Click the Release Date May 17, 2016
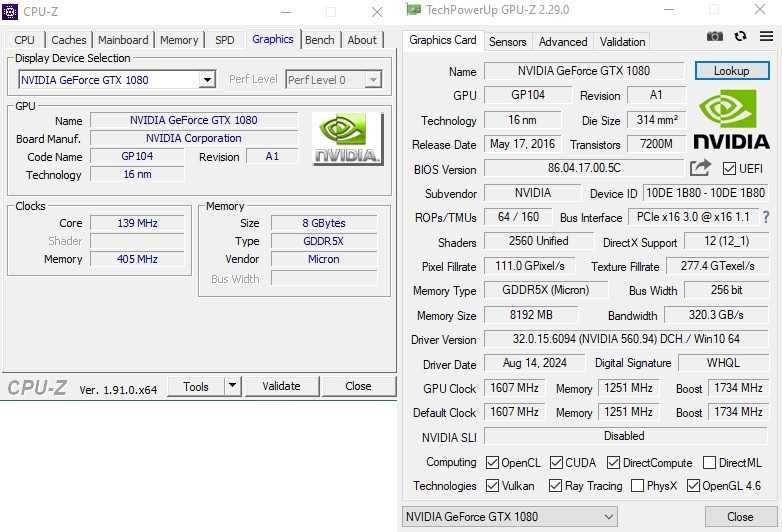 click(x=523, y=144)
